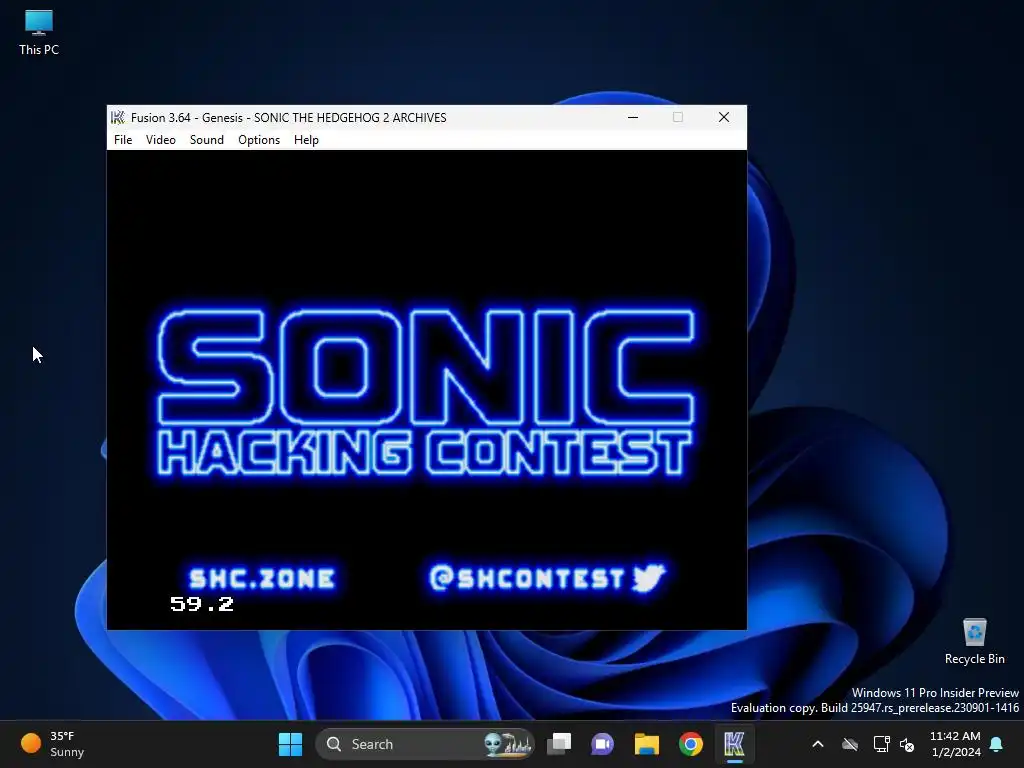Launch Google Chrome from taskbar
The height and width of the screenshot is (768, 1024).
[x=690, y=744]
